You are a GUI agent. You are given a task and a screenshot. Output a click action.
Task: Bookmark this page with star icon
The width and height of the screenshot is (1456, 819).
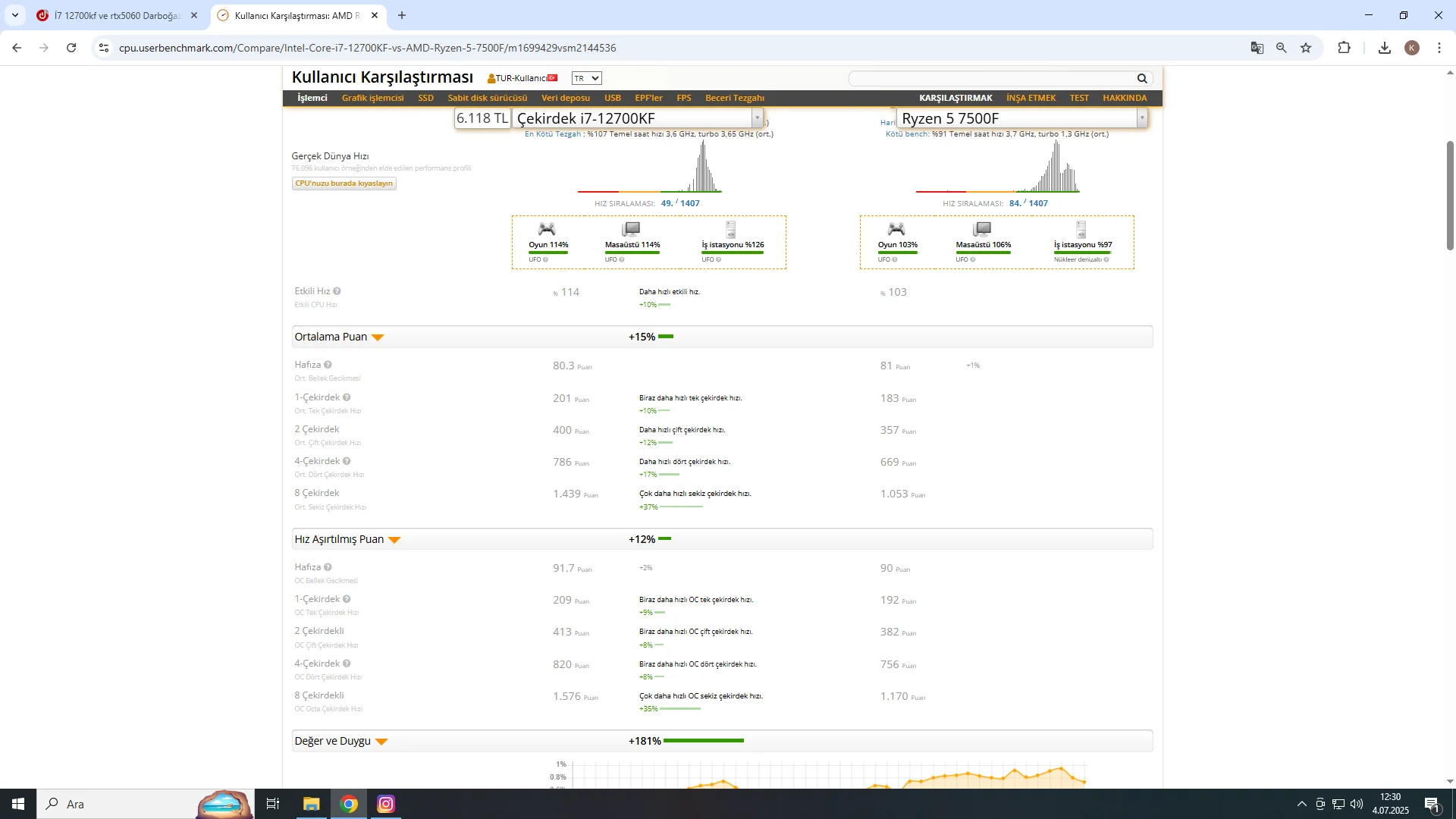(x=1306, y=48)
